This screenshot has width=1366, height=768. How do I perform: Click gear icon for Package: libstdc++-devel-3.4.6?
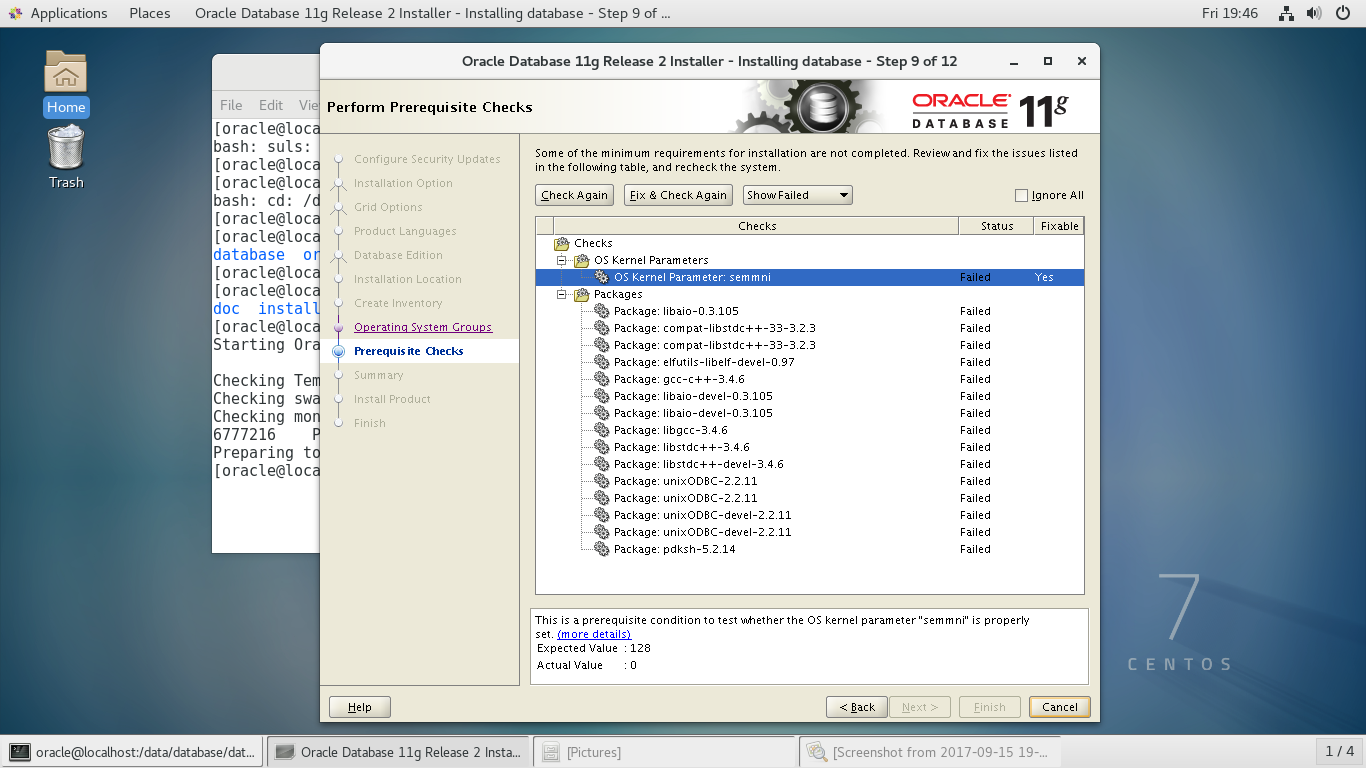pos(601,464)
